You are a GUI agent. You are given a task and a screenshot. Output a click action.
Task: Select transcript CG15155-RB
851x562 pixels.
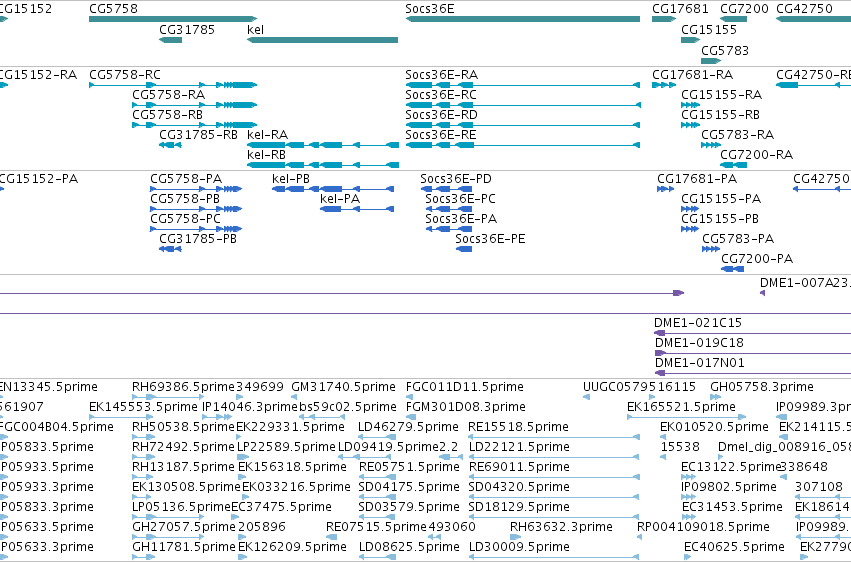(x=690, y=125)
